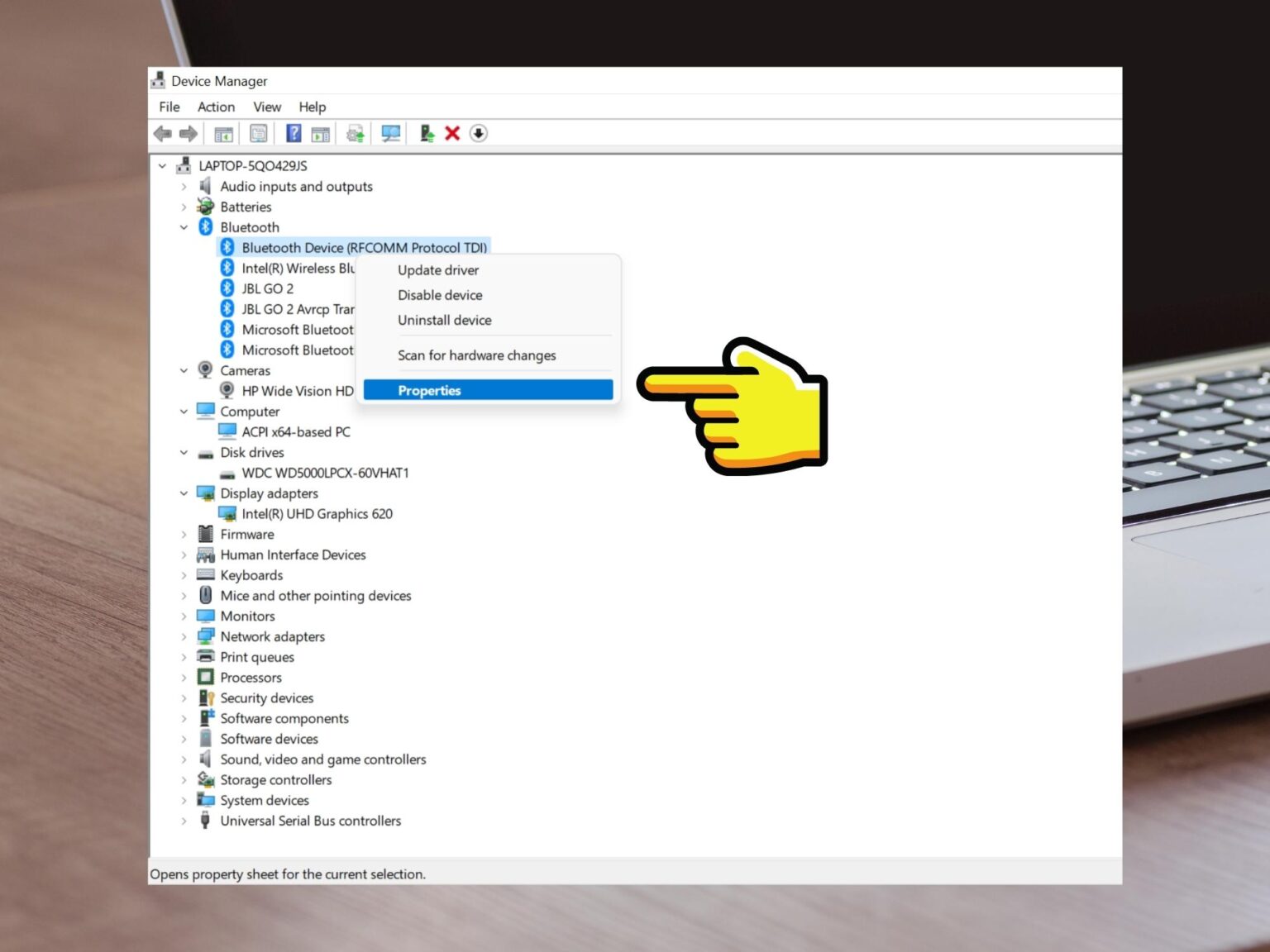Open the Help menu

(313, 107)
